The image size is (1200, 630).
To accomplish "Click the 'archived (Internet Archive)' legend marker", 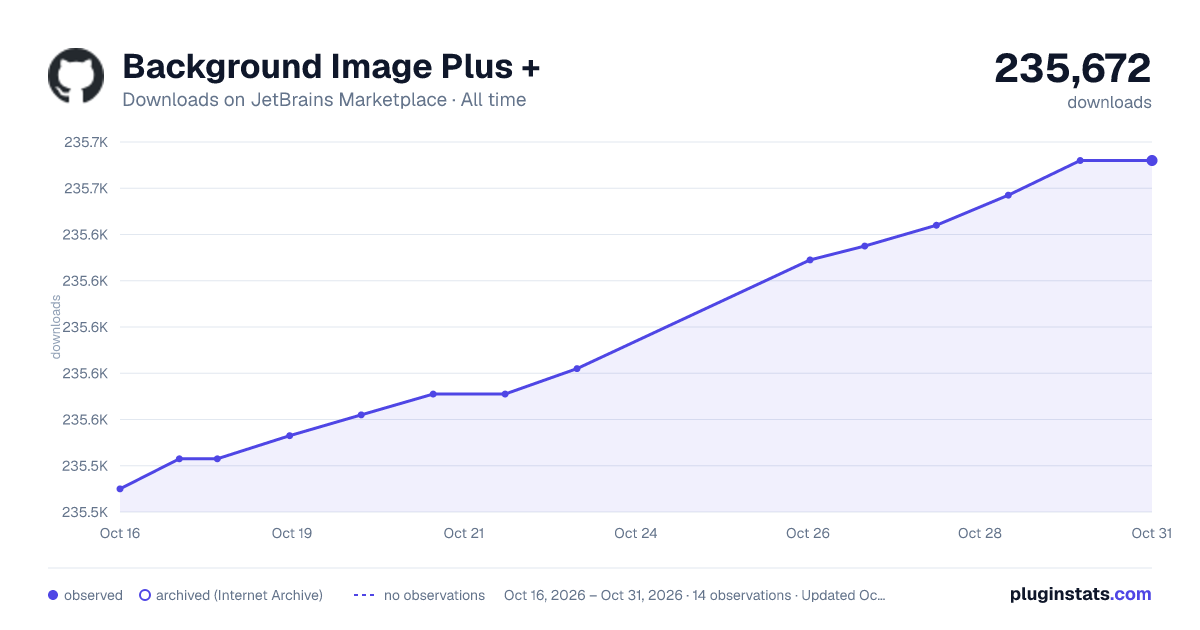I will point(144,595).
